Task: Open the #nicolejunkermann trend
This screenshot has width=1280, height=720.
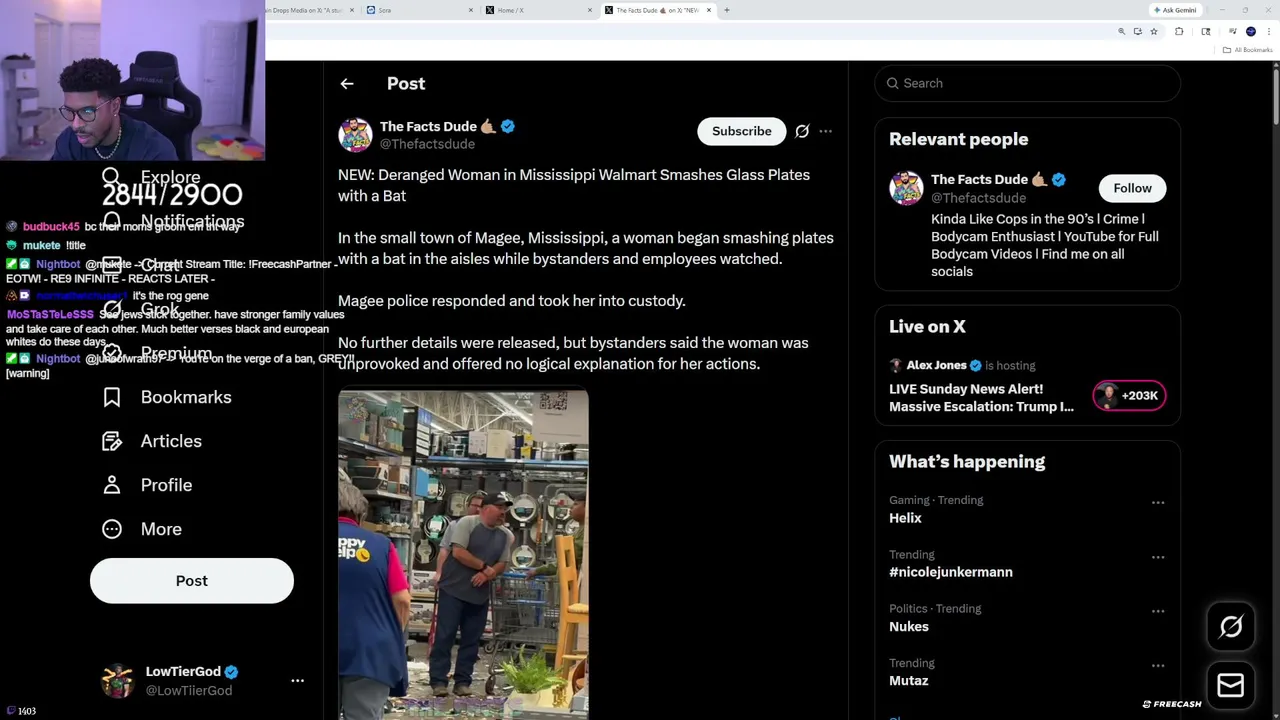Action: (x=951, y=572)
